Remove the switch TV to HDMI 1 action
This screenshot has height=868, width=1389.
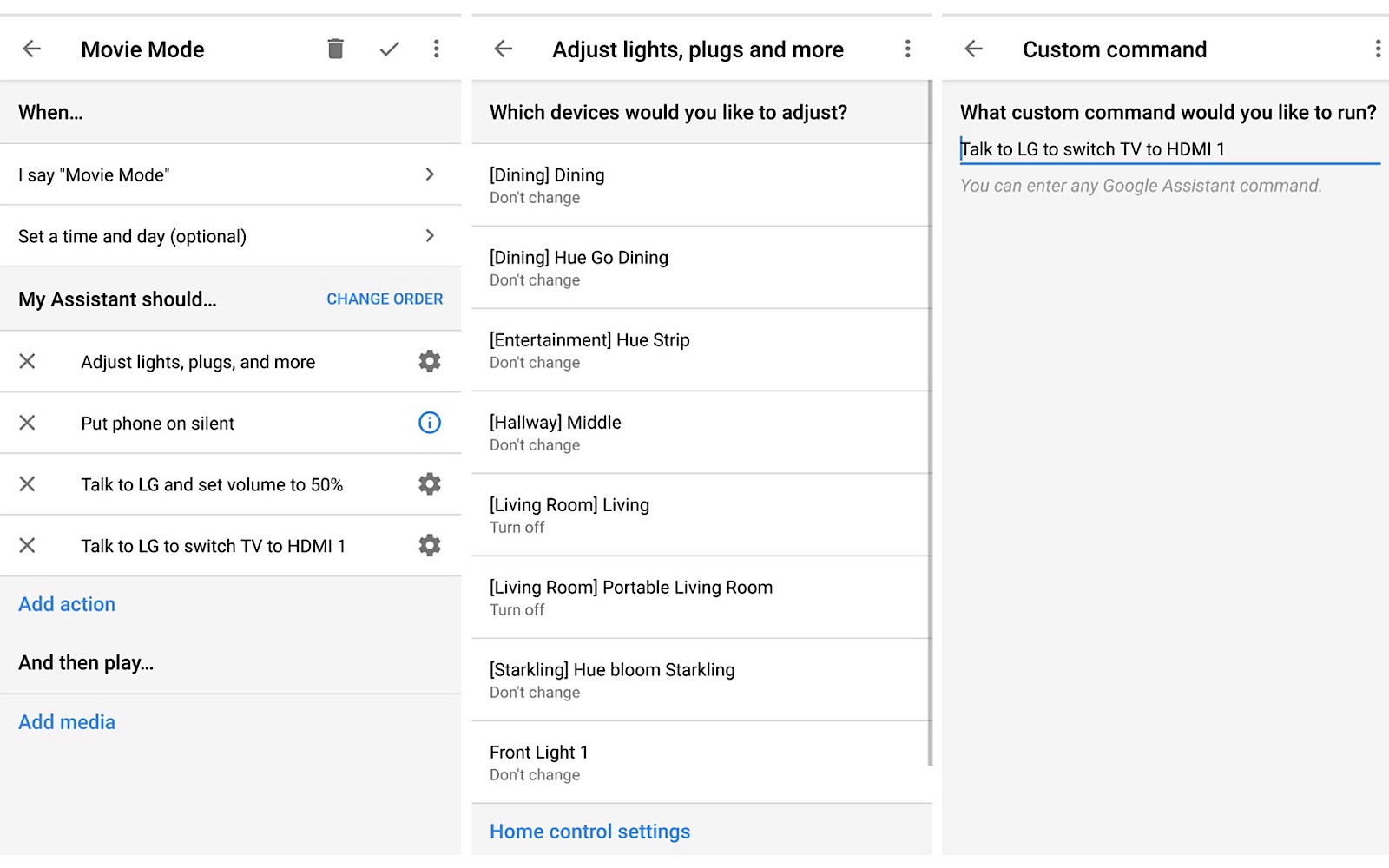pos(27,546)
